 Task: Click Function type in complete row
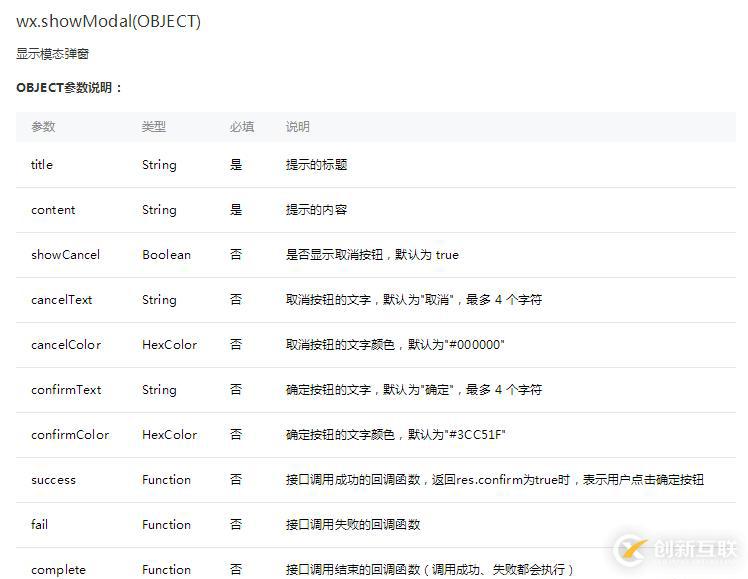pos(166,570)
